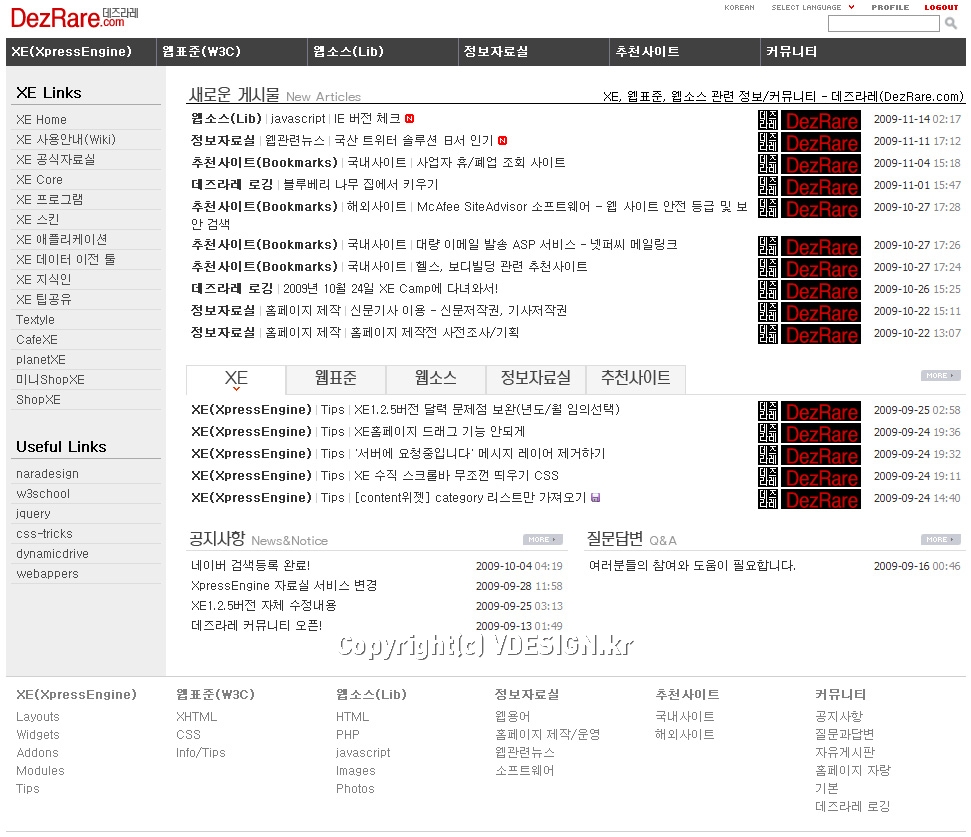Click into the search input field

click(x=883, y=24)
